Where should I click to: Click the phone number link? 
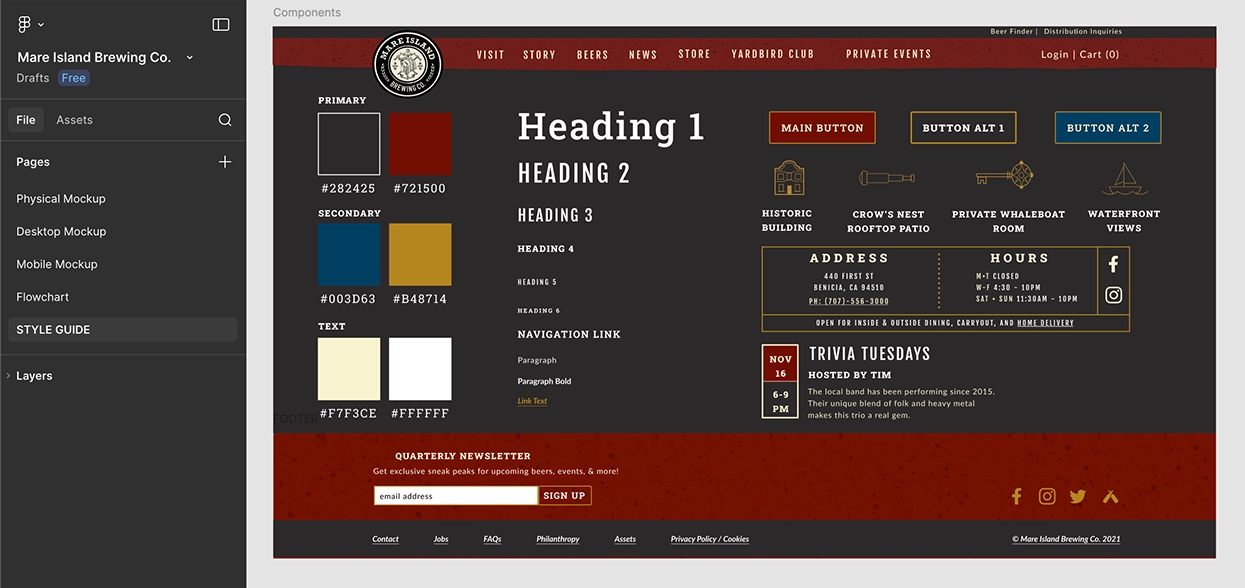point(849,301)
